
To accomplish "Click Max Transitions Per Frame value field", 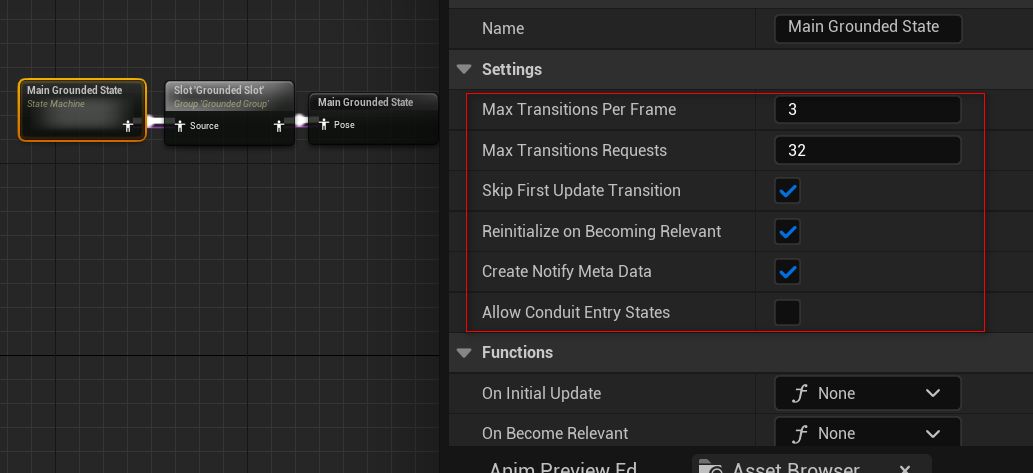I will [x=867, y=110].
